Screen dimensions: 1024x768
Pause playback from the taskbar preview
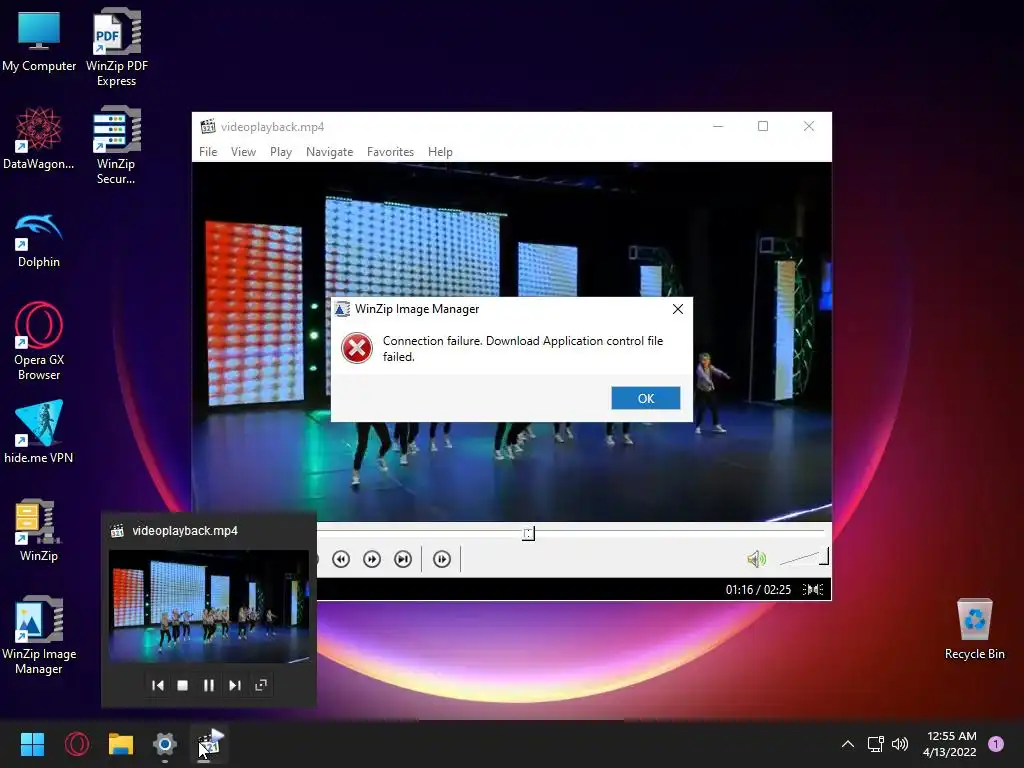209,685
